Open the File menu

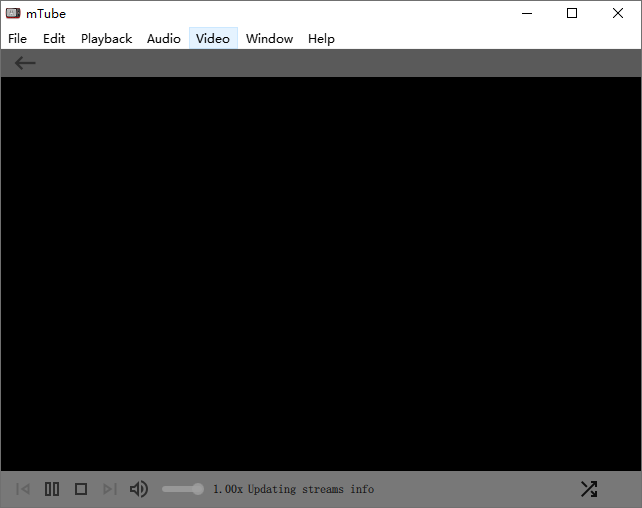tap(17, 38)
